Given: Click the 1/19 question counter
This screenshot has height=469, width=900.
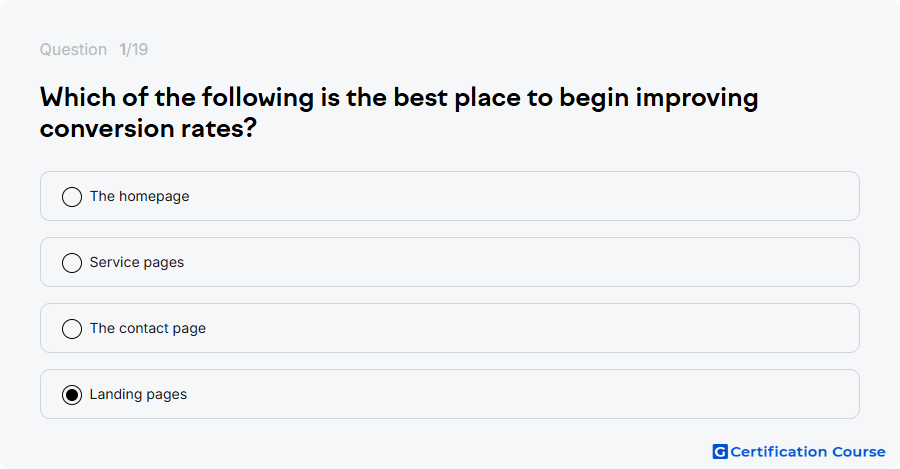Looking at the screenshot, I should (x=134, y=49).
